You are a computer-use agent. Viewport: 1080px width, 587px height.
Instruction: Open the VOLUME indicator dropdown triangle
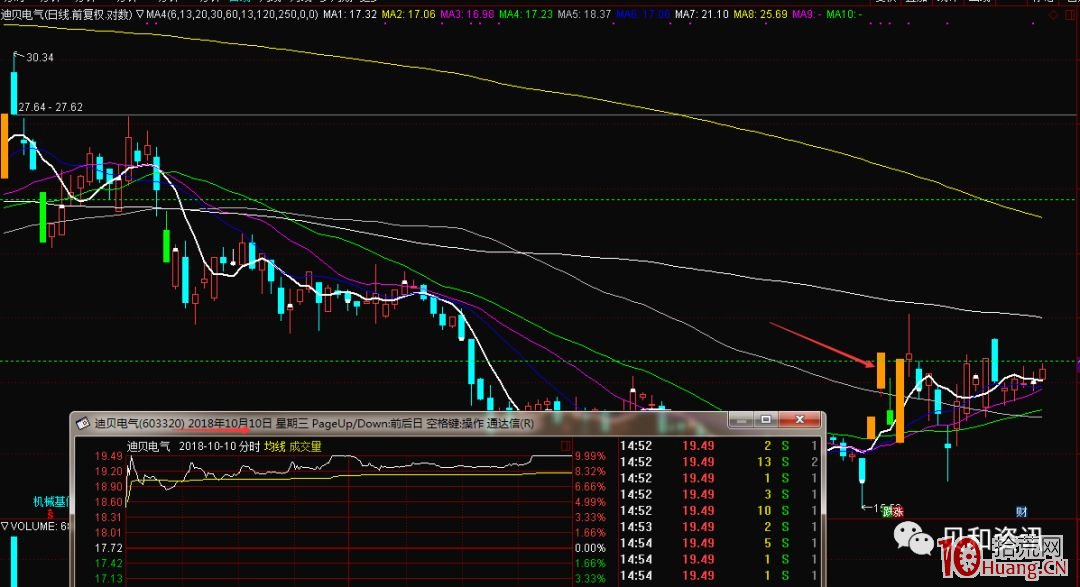pyautogui.click(x=5, y=526)
